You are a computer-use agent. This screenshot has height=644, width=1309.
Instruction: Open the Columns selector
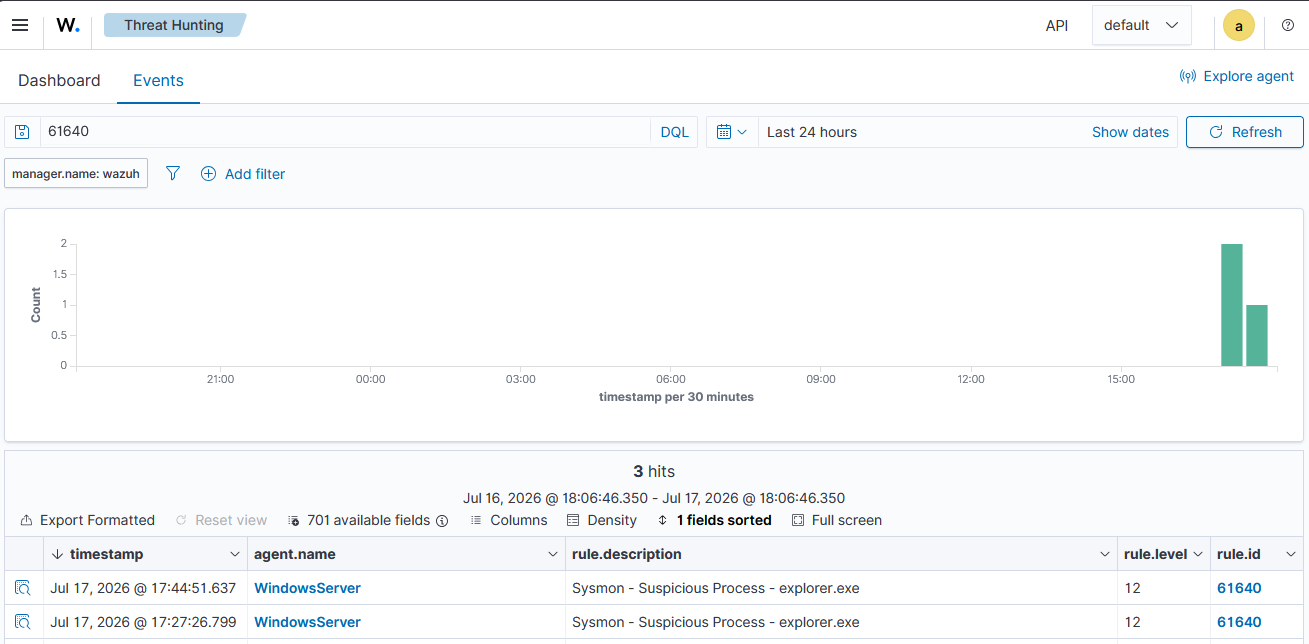coord(508,521)
